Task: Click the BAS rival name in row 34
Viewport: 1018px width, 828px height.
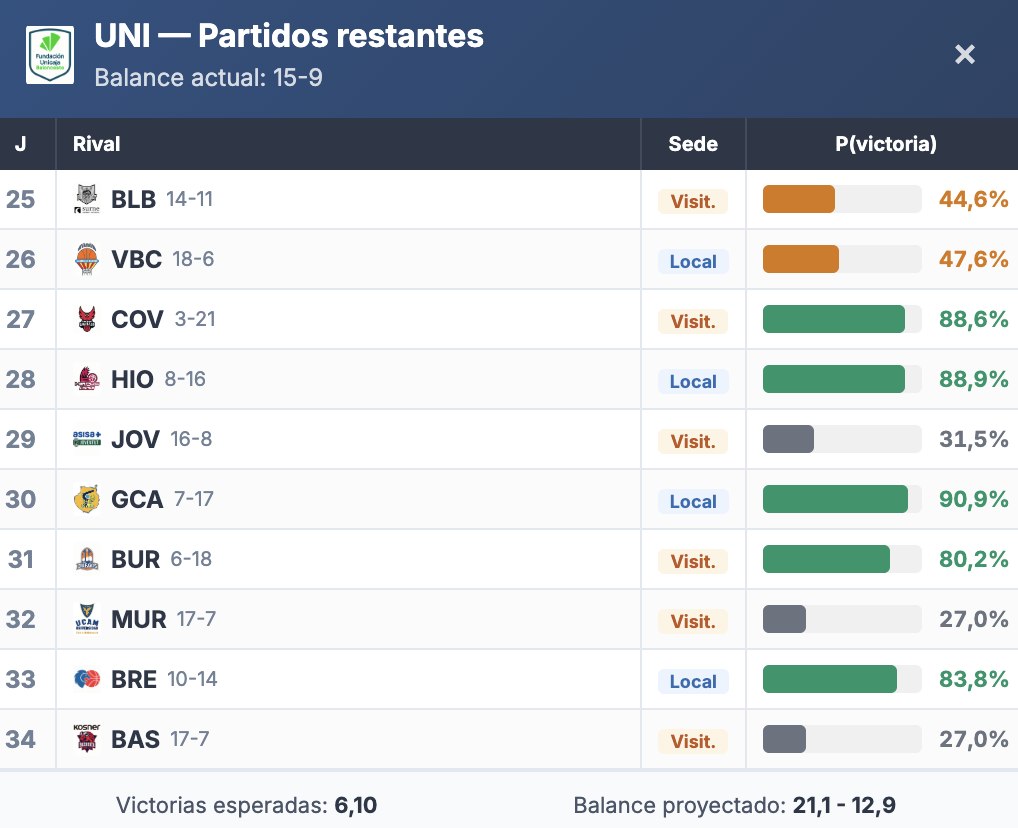Action: click(x=136, y=739)
